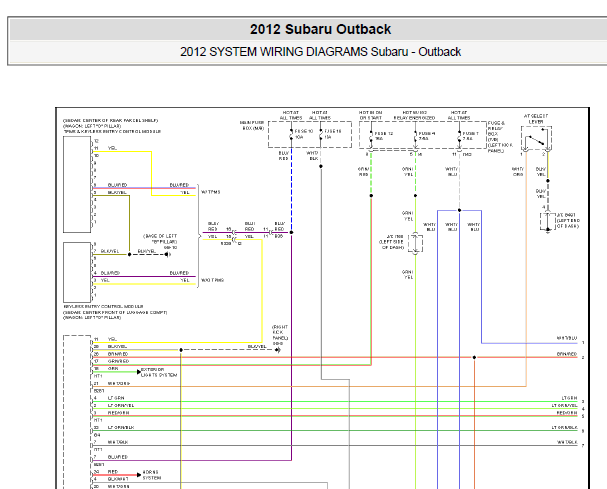Select the "WHT/BLK" label at right-edge terminal 7
The width and height of the screenshot is (607, 489).
point(567,442)
